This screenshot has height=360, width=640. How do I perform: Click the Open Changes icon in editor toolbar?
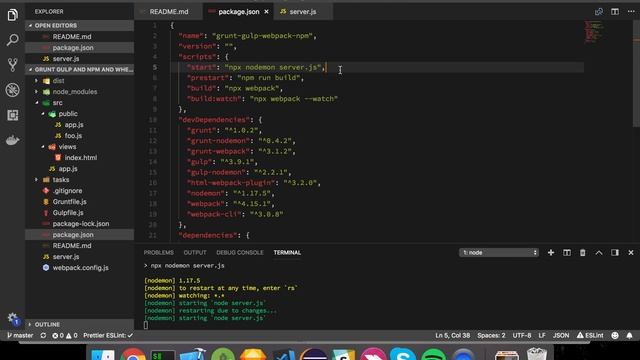599,12
